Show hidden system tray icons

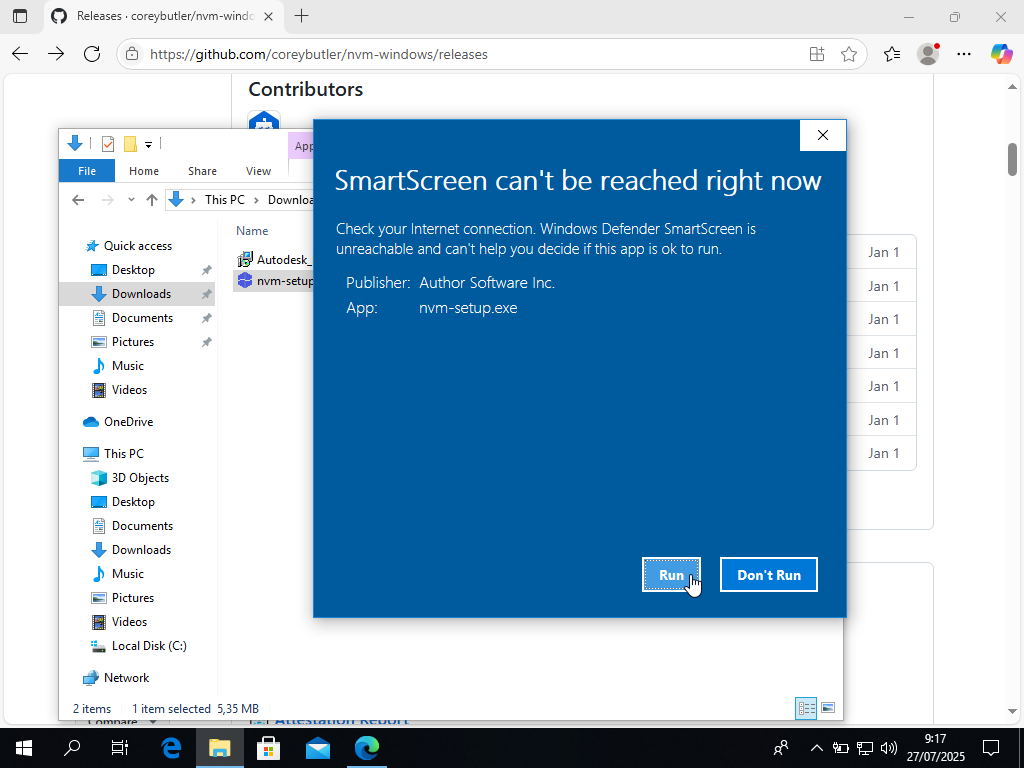[x=816, y=748]
